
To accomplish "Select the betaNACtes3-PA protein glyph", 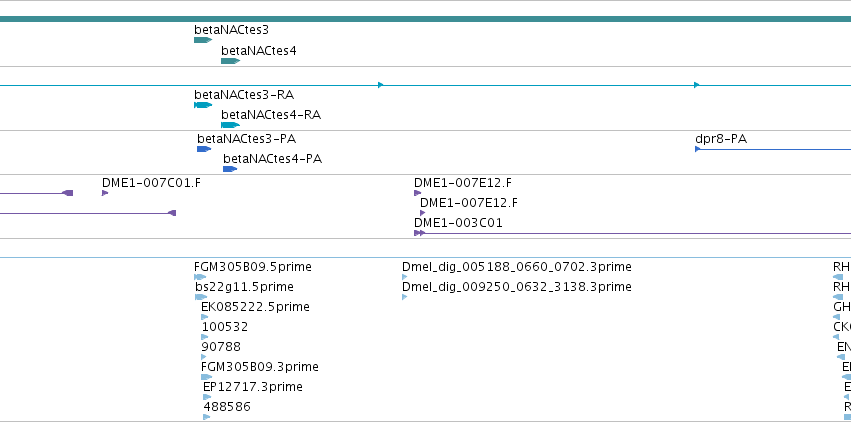I will [x=204, y=149].
